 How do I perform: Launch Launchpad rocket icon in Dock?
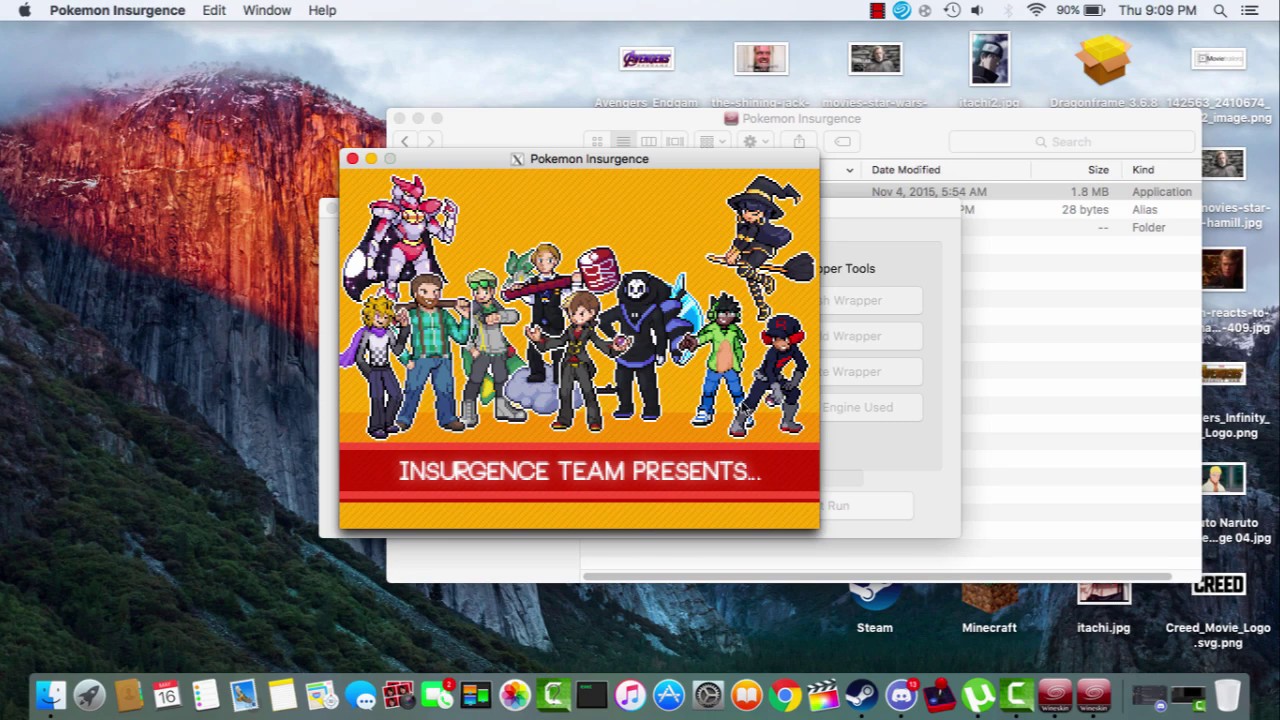(x=89, y=695)
